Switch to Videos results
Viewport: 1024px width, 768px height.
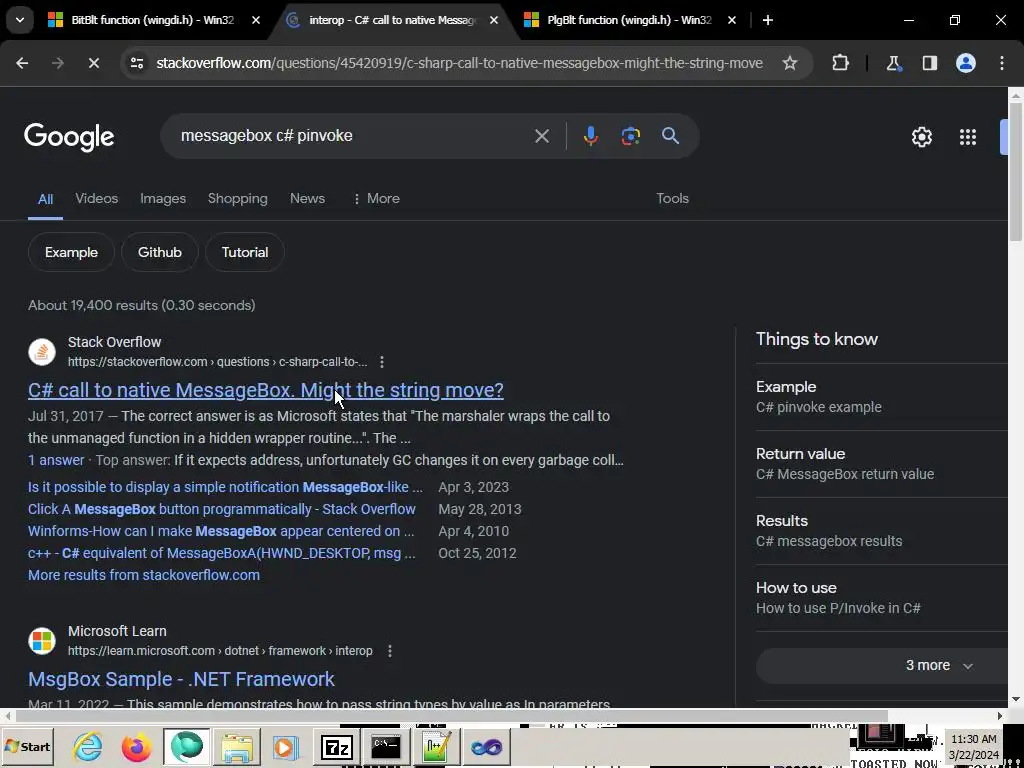point(97,199)
